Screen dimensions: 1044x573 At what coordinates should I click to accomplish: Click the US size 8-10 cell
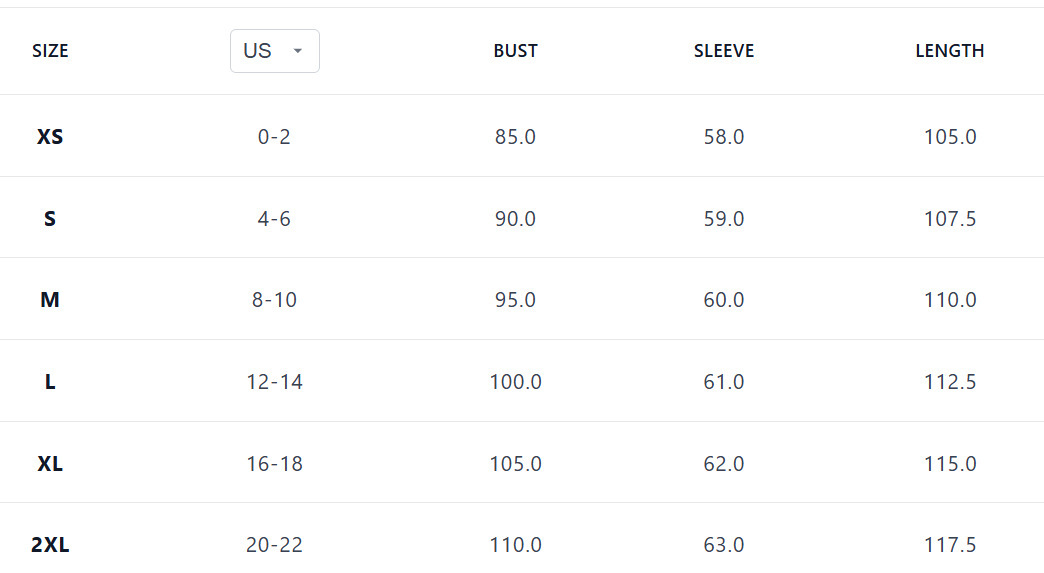coord(274,300)
